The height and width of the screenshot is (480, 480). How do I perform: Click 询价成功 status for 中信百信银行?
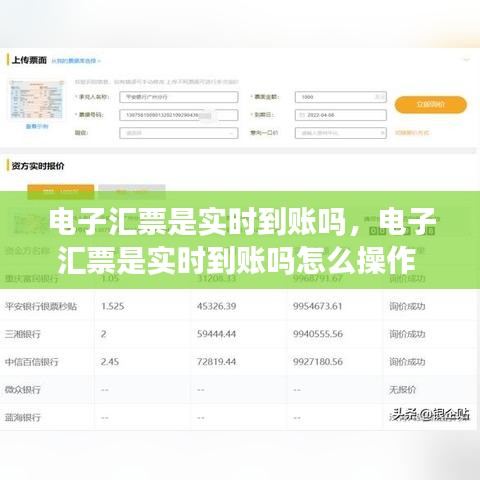pos(407,362)
